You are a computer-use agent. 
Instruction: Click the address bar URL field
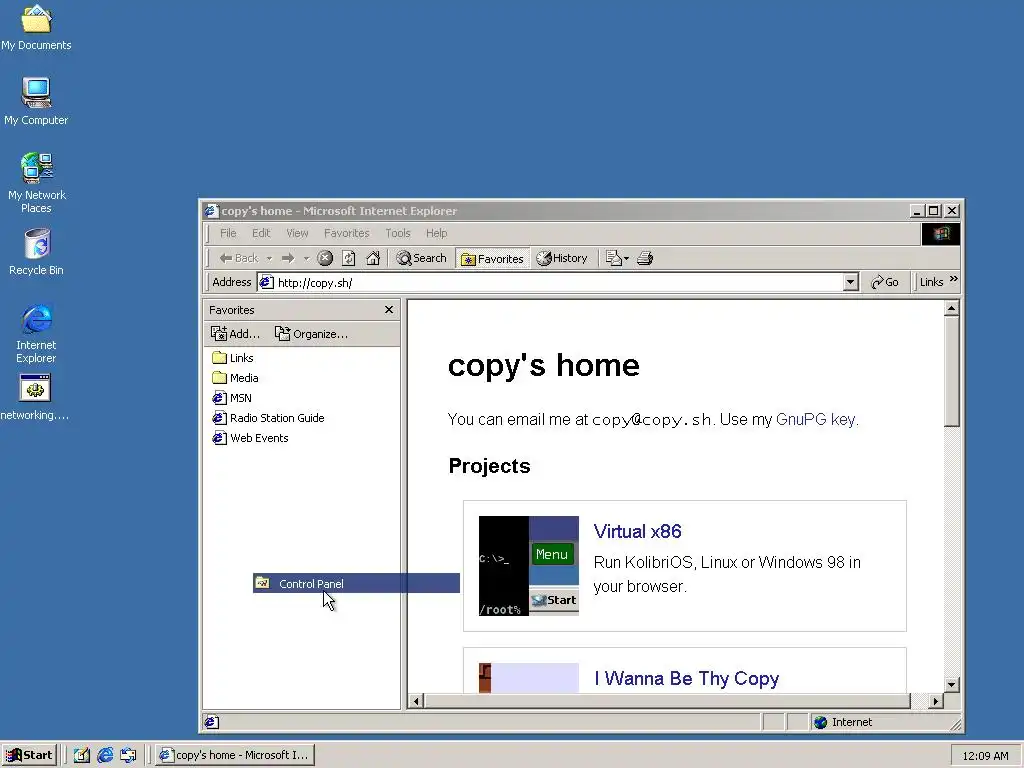pyautogui.click(x=558, y=282)
